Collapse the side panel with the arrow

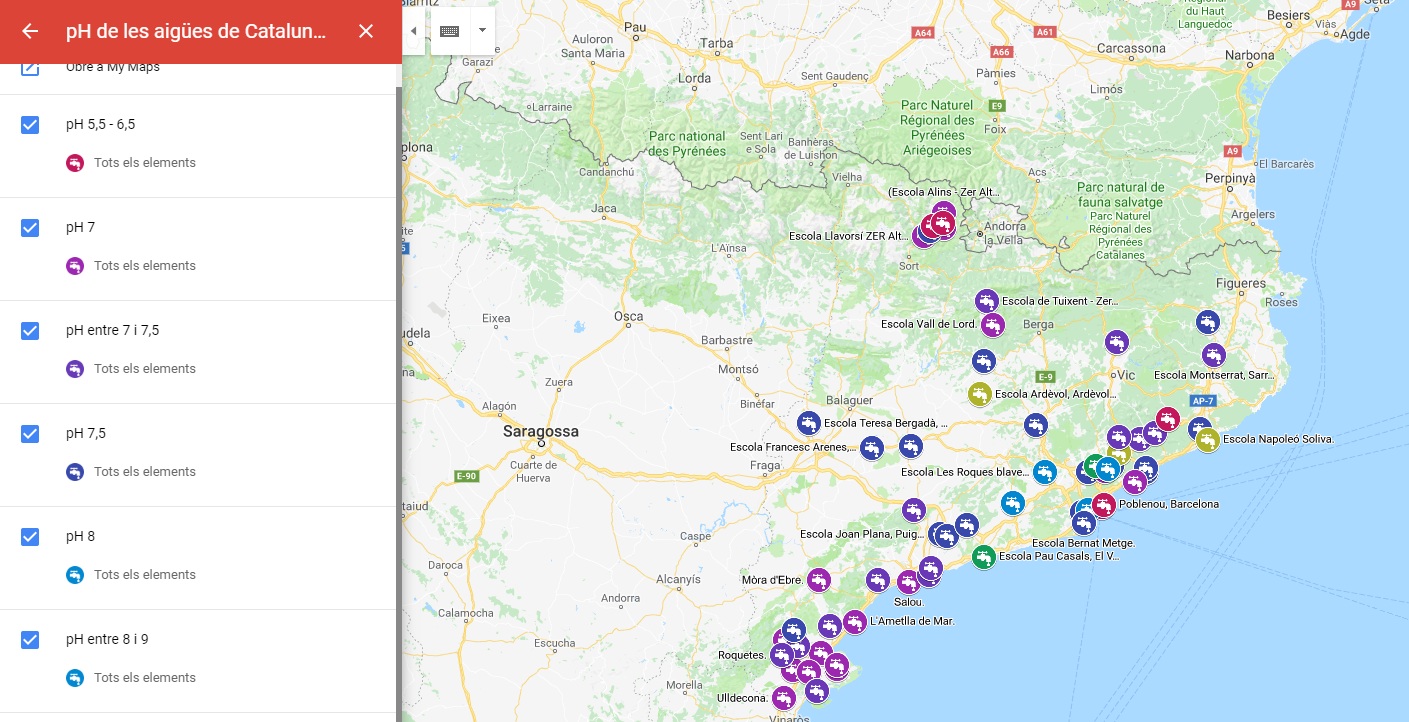click(413, 31)
